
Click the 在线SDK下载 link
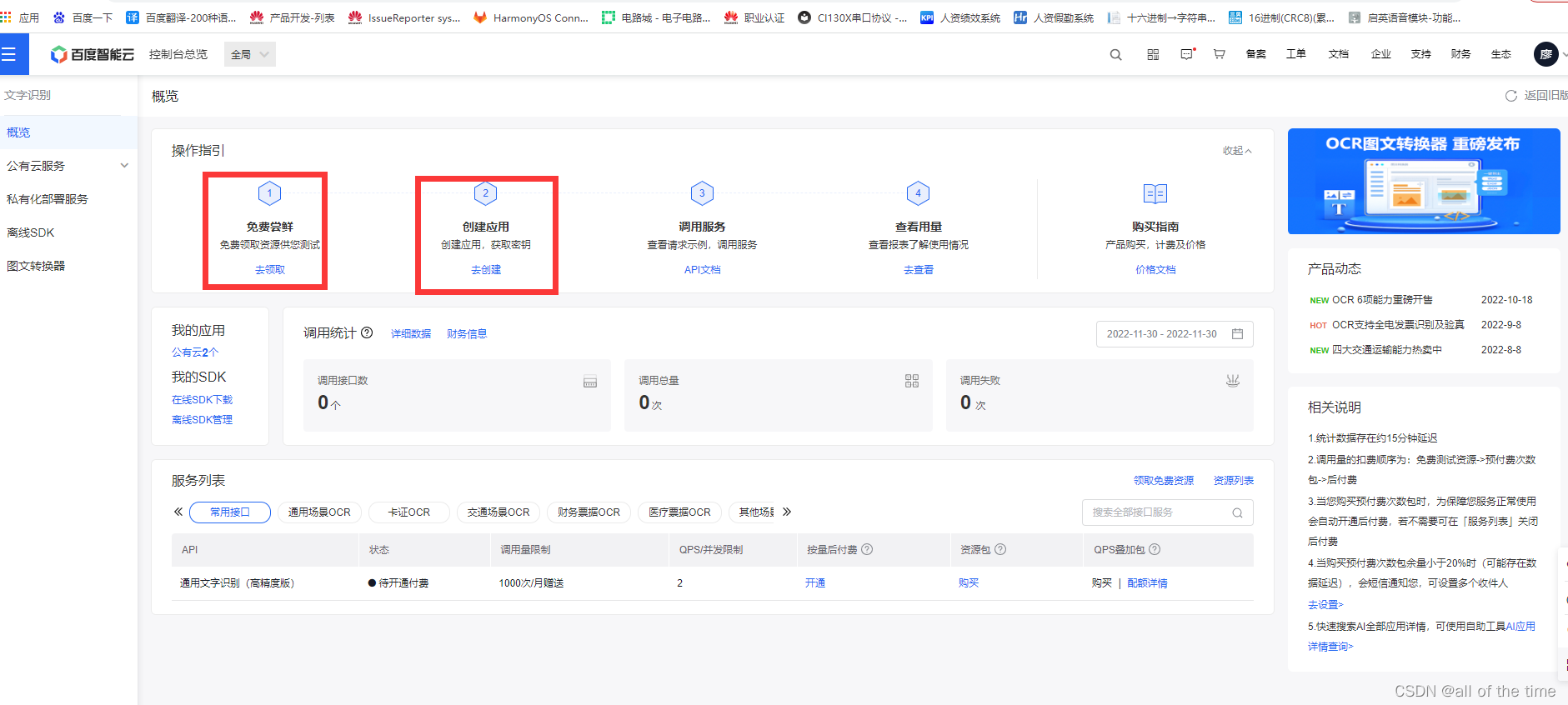pos(202,400)
